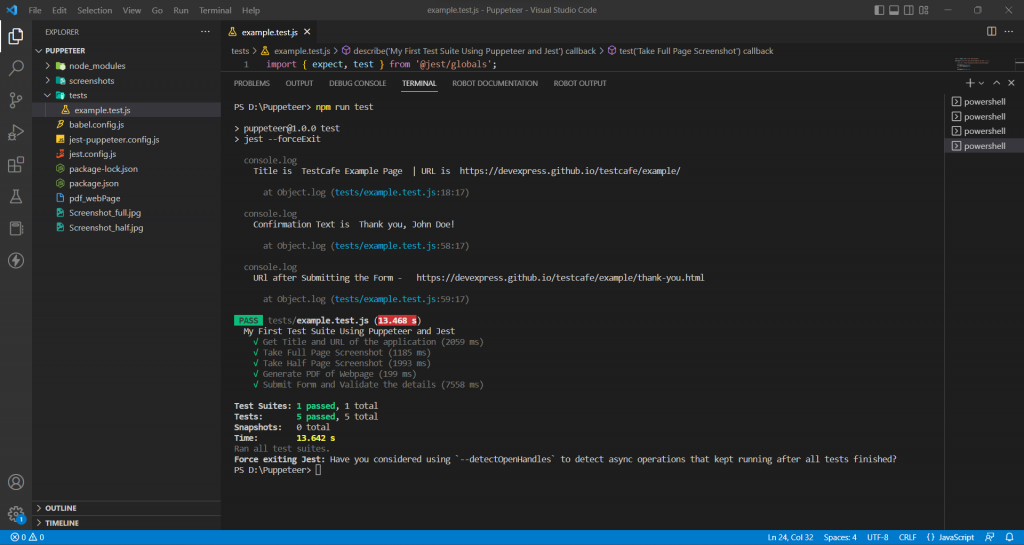
Task: Toggle panel layout icon in title bar
Action: tap(893, 10)
